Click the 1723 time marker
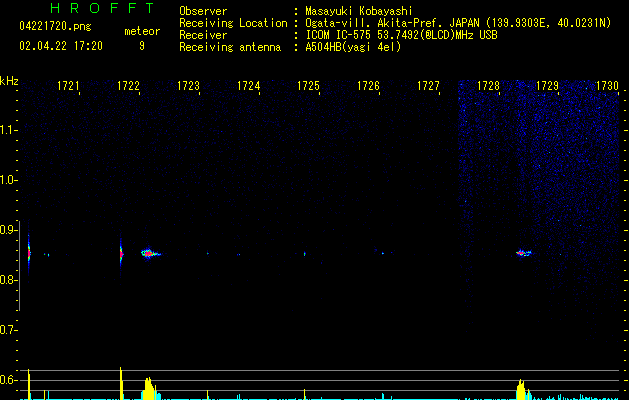The image size is (629, 400). coord(188,86)
